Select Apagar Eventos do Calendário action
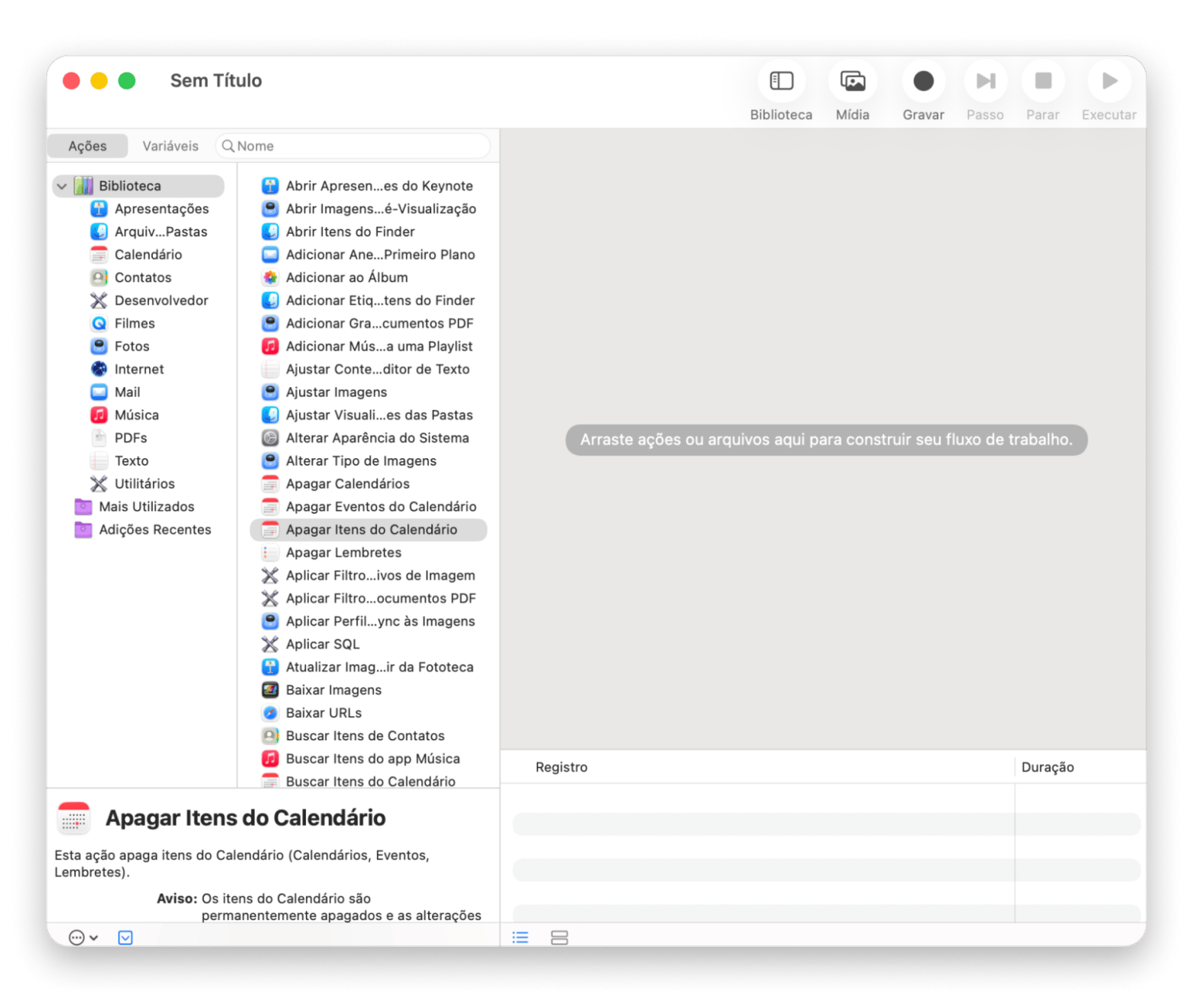 click(x=368, y=507)
